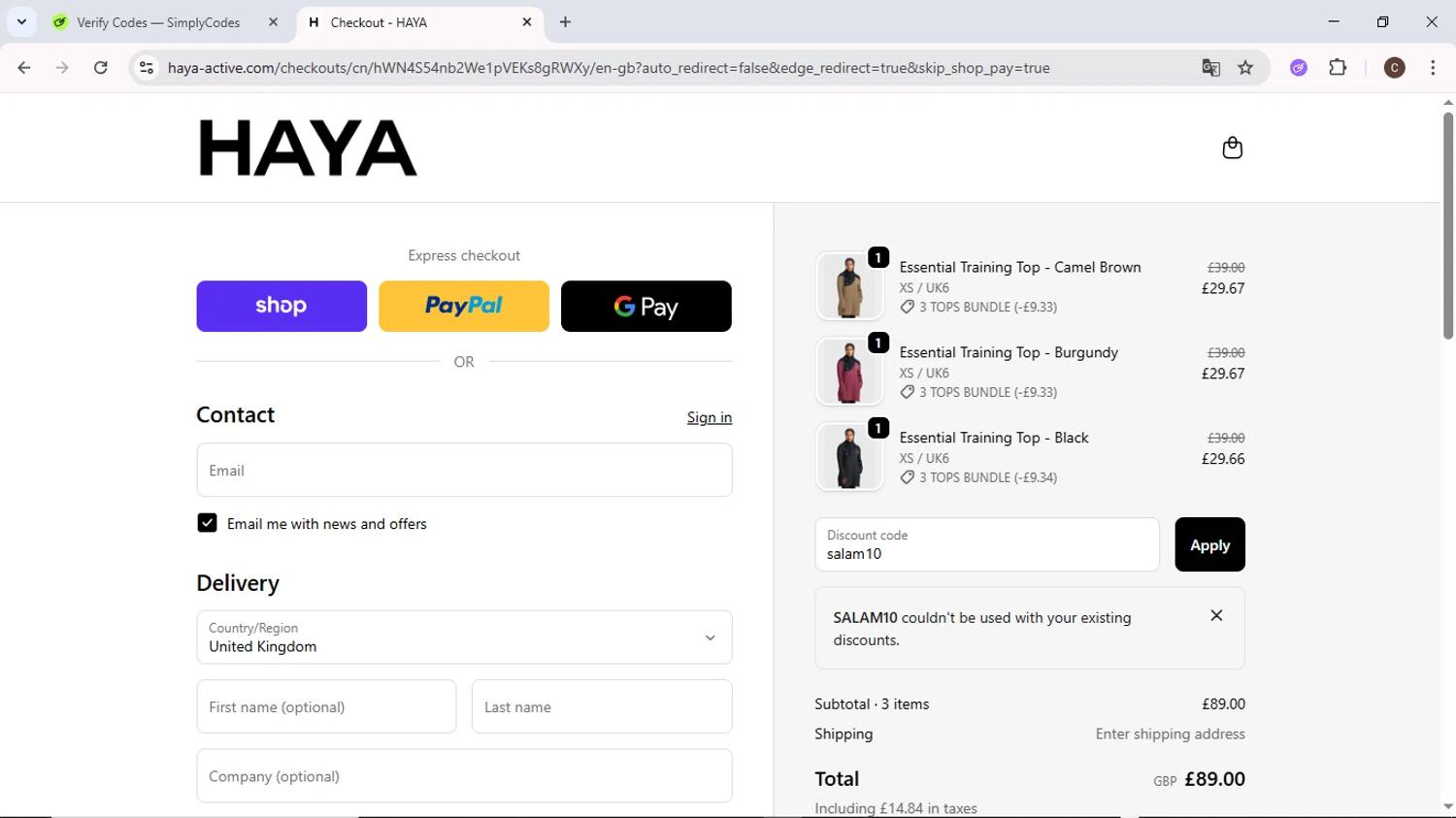
Task: Restore down the browser window
Action: point(1382,21)
